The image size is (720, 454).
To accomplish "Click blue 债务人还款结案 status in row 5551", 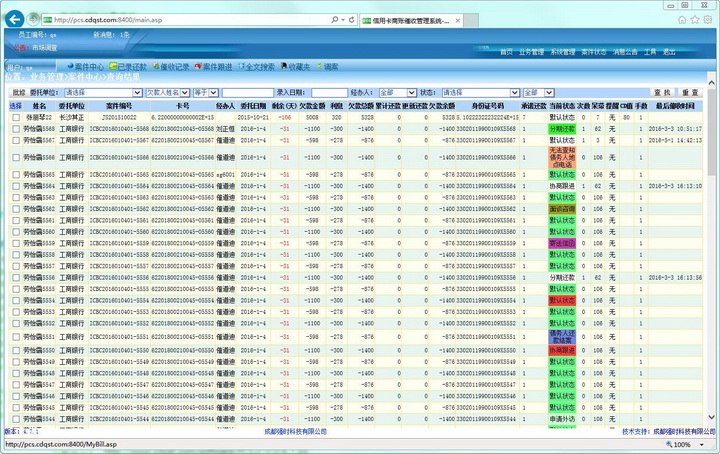I will pos(562,337).
